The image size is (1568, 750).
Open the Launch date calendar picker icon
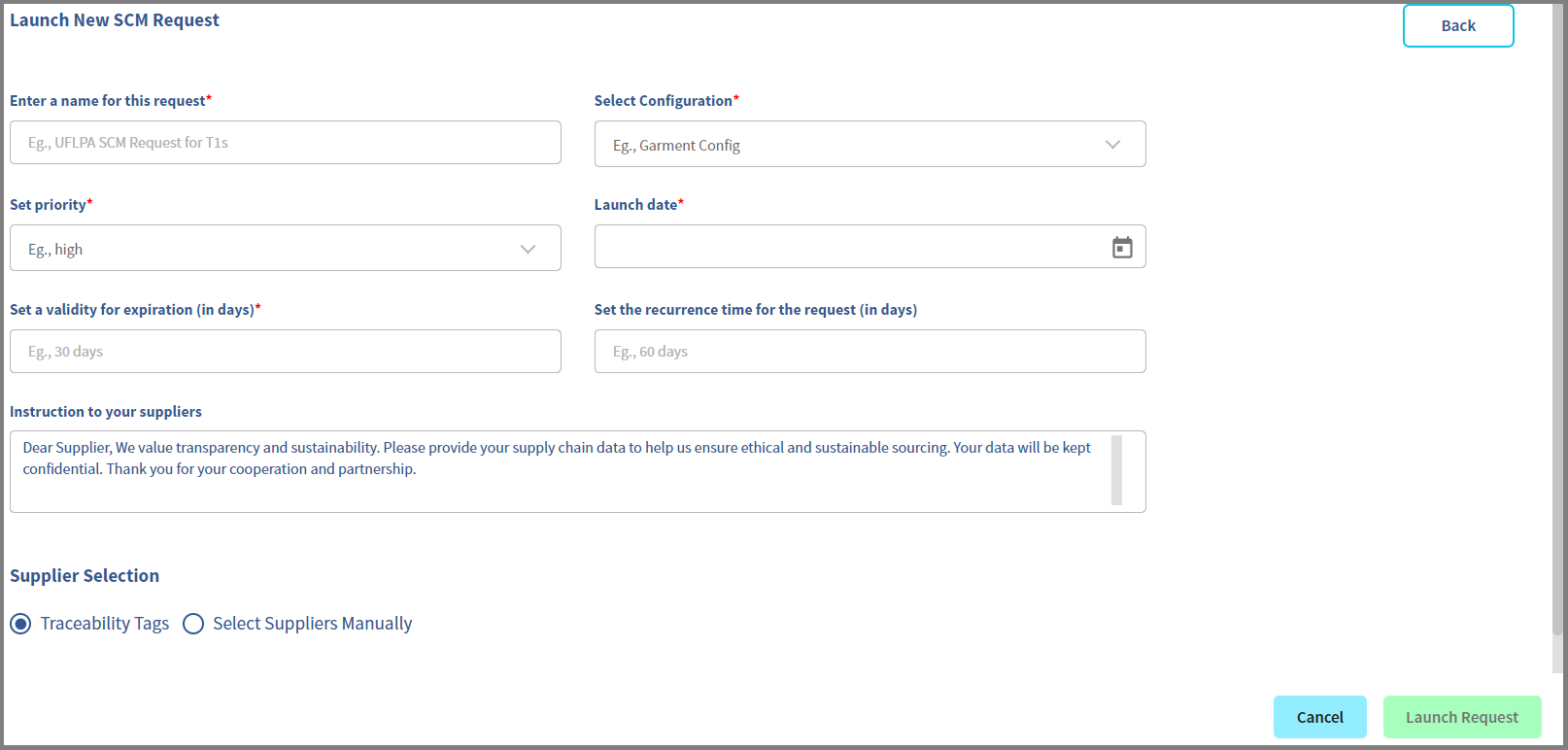[1122, 248]
